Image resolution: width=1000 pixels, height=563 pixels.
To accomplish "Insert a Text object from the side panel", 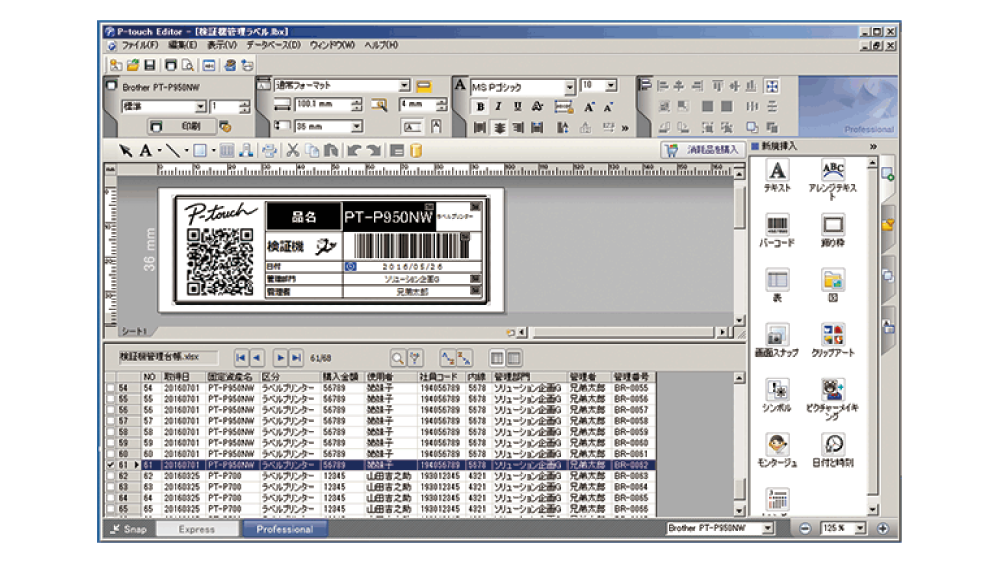I will click(x=777, y=177).
